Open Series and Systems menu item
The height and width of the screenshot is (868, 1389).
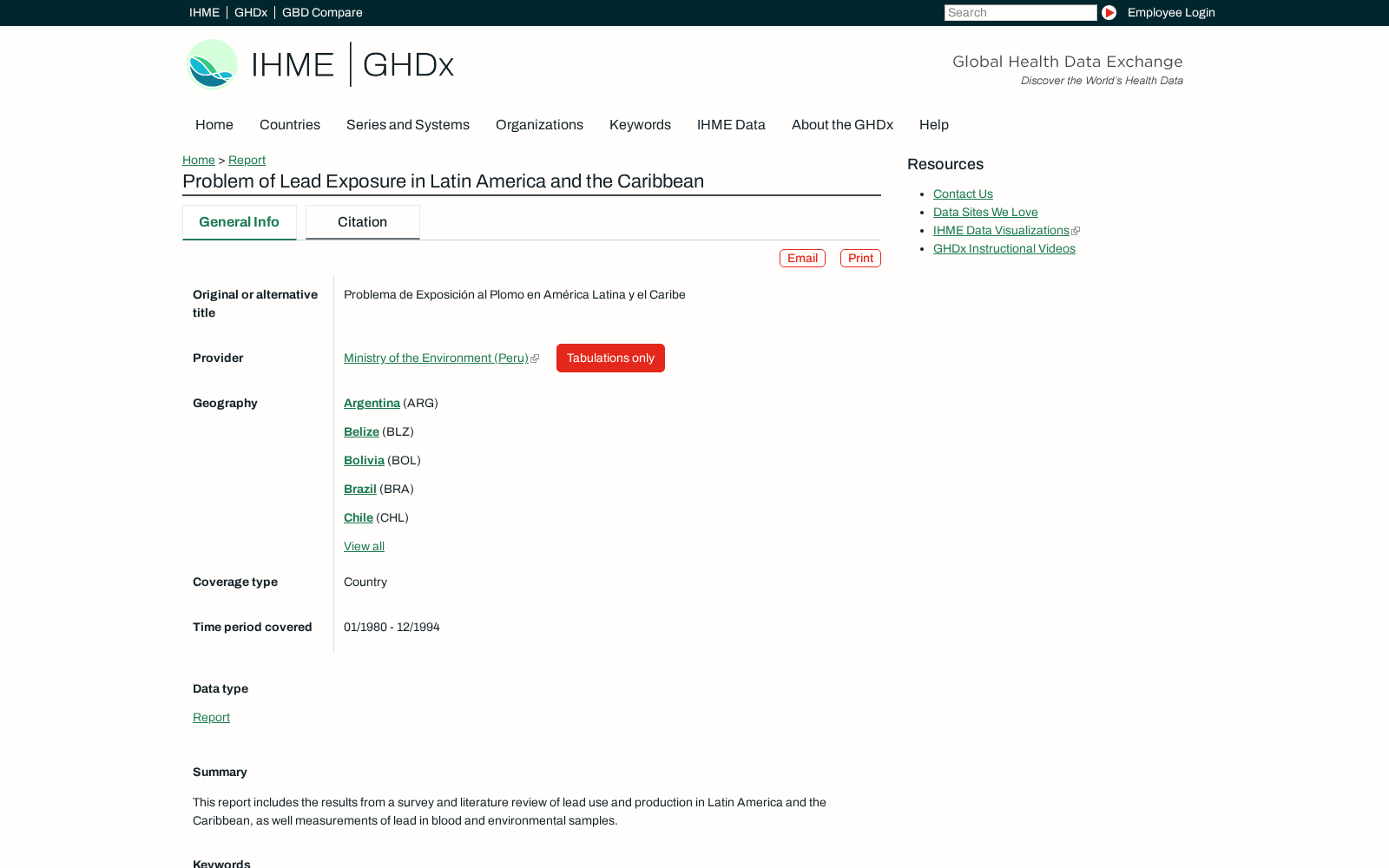(x=408, y=125)
